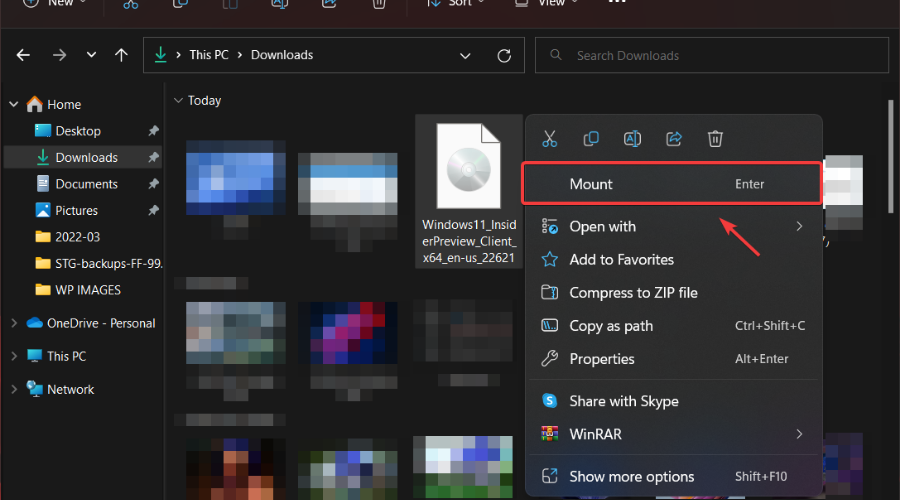
Task: Open Properties from context menu
Action: [674, 359]
